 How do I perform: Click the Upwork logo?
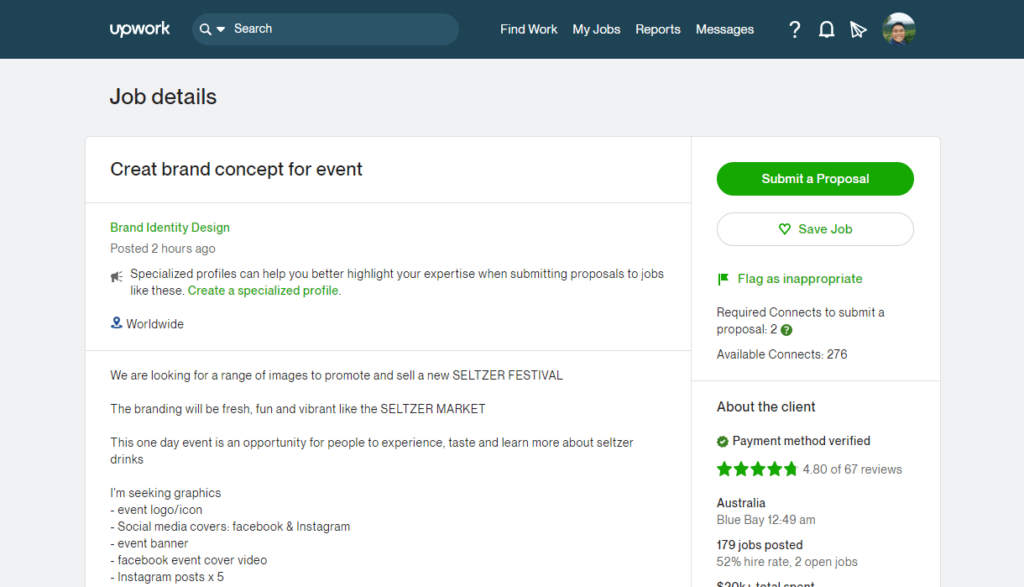139,29
